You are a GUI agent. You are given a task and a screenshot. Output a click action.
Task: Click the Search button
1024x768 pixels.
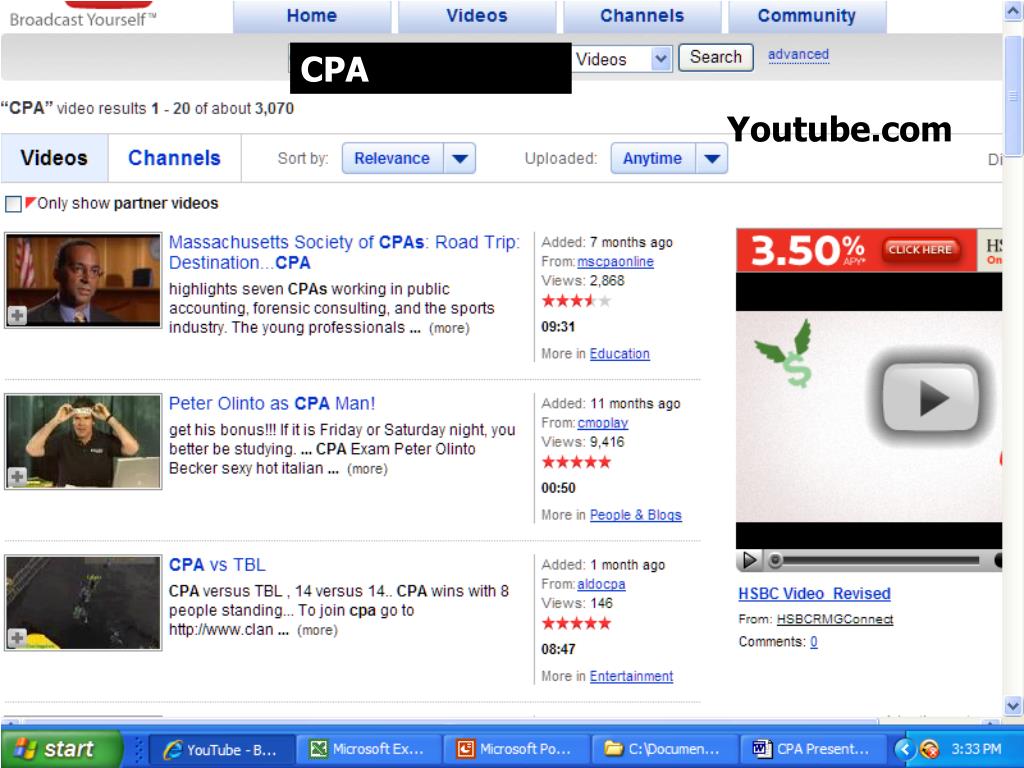point(716,57)
